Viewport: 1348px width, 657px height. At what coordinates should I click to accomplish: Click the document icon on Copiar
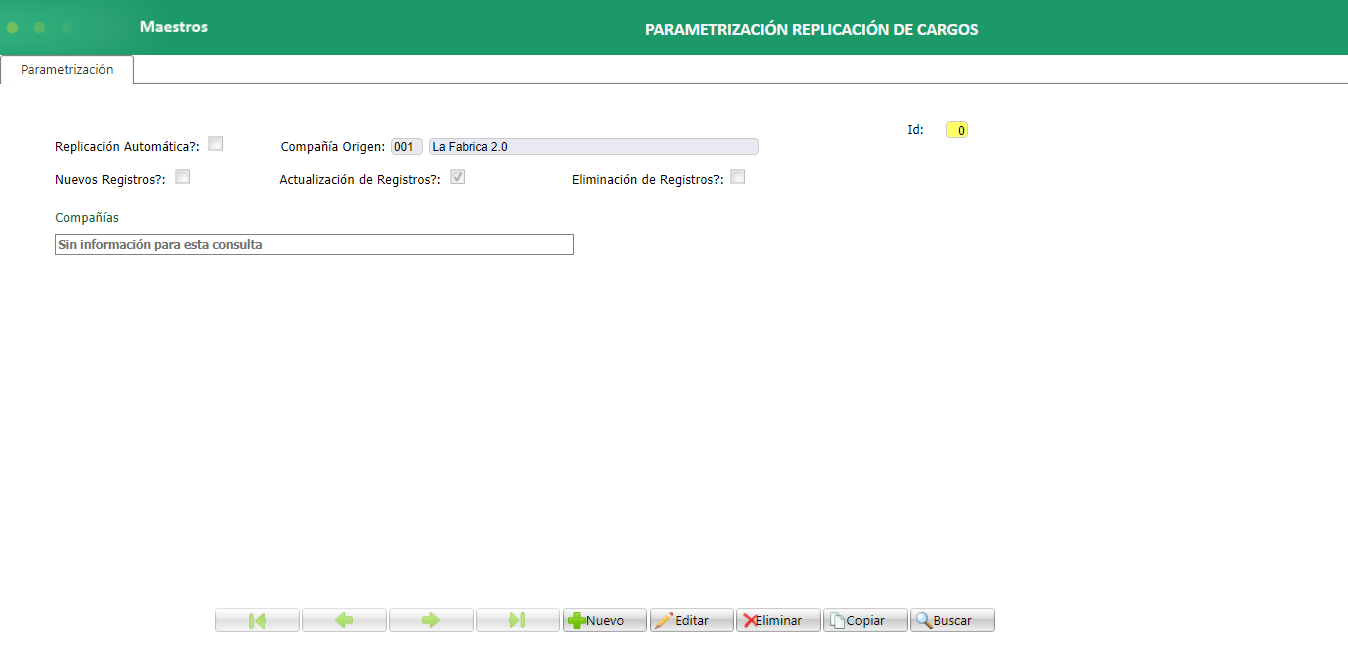point(838,620)
